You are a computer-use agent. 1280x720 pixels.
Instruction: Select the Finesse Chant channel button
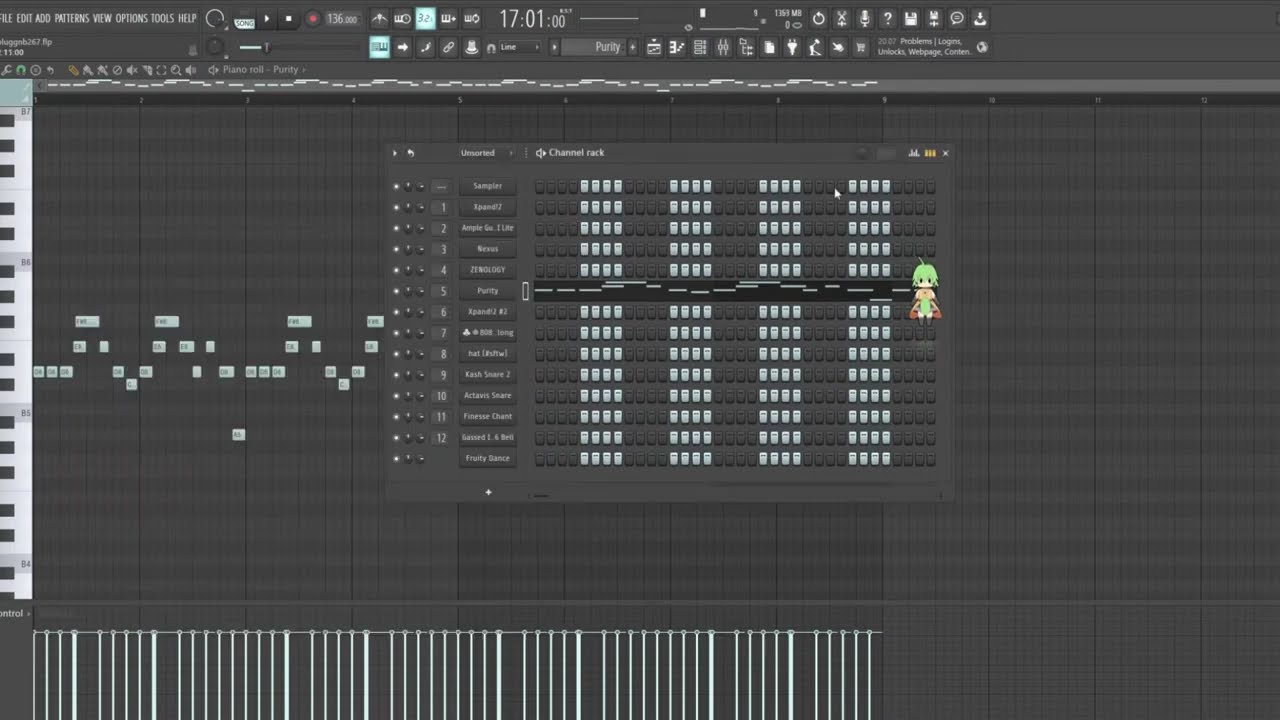(x=488, y=416)
